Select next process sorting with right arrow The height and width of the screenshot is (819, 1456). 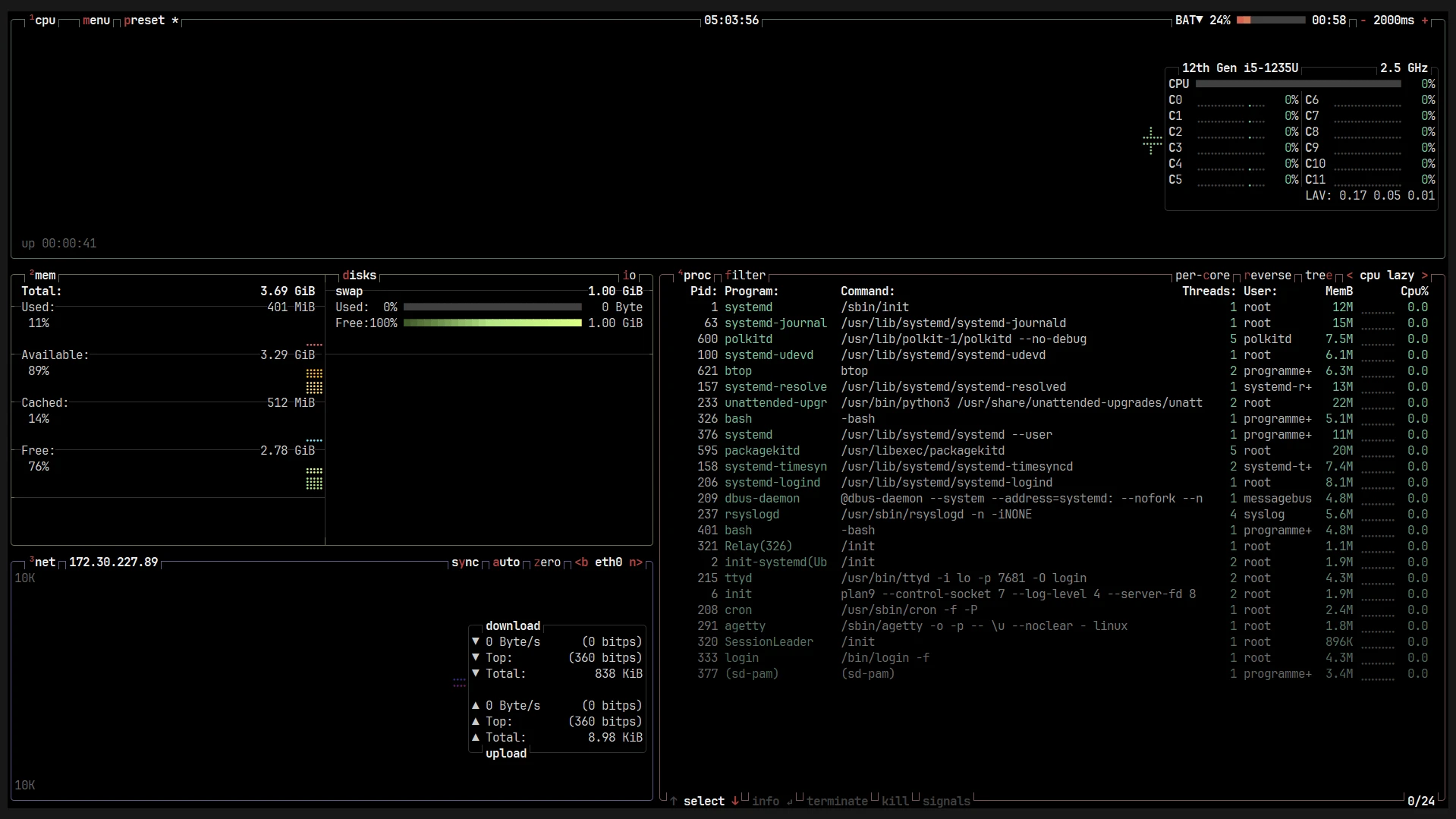[x=1424, y=276]
